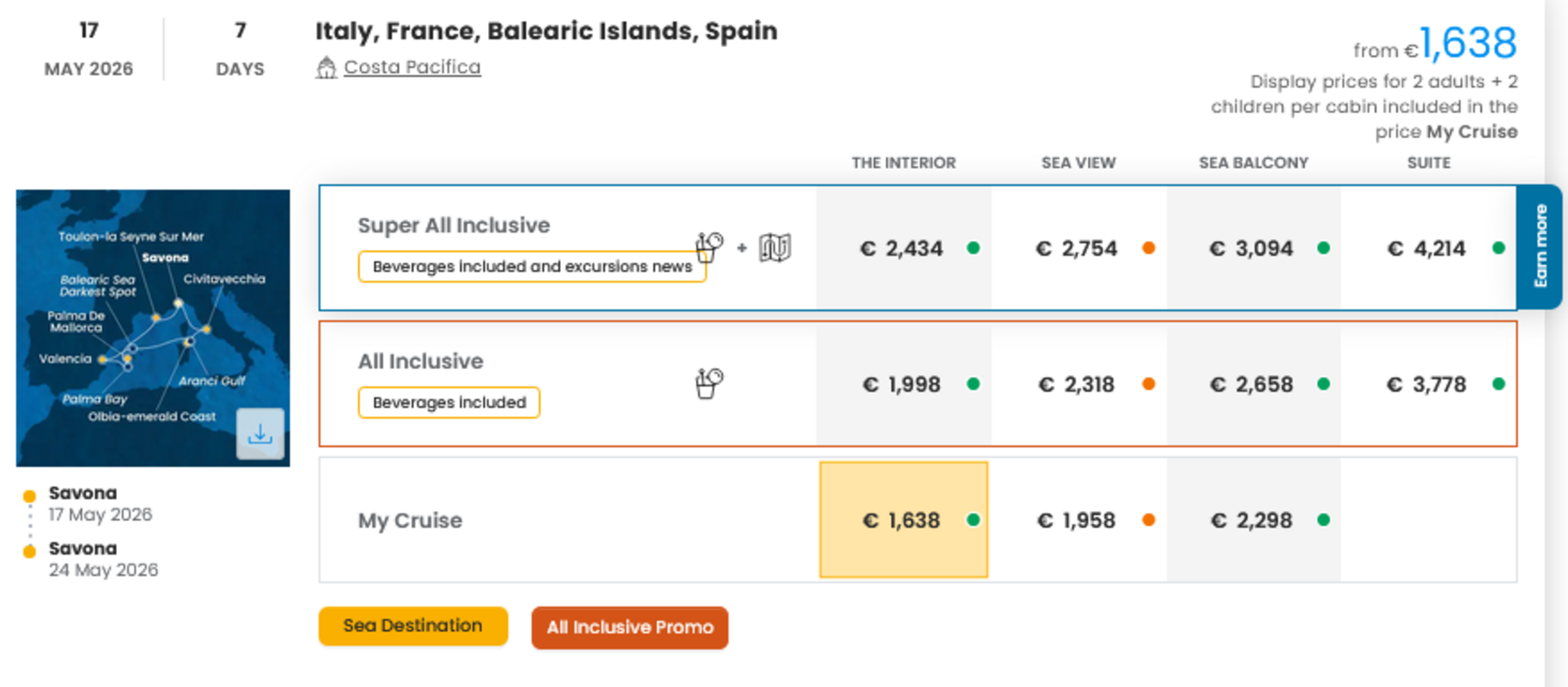This screenshot has height=687, width=1568.
Task: Click Beverages included and excursions news label
Action: (532, 267)
